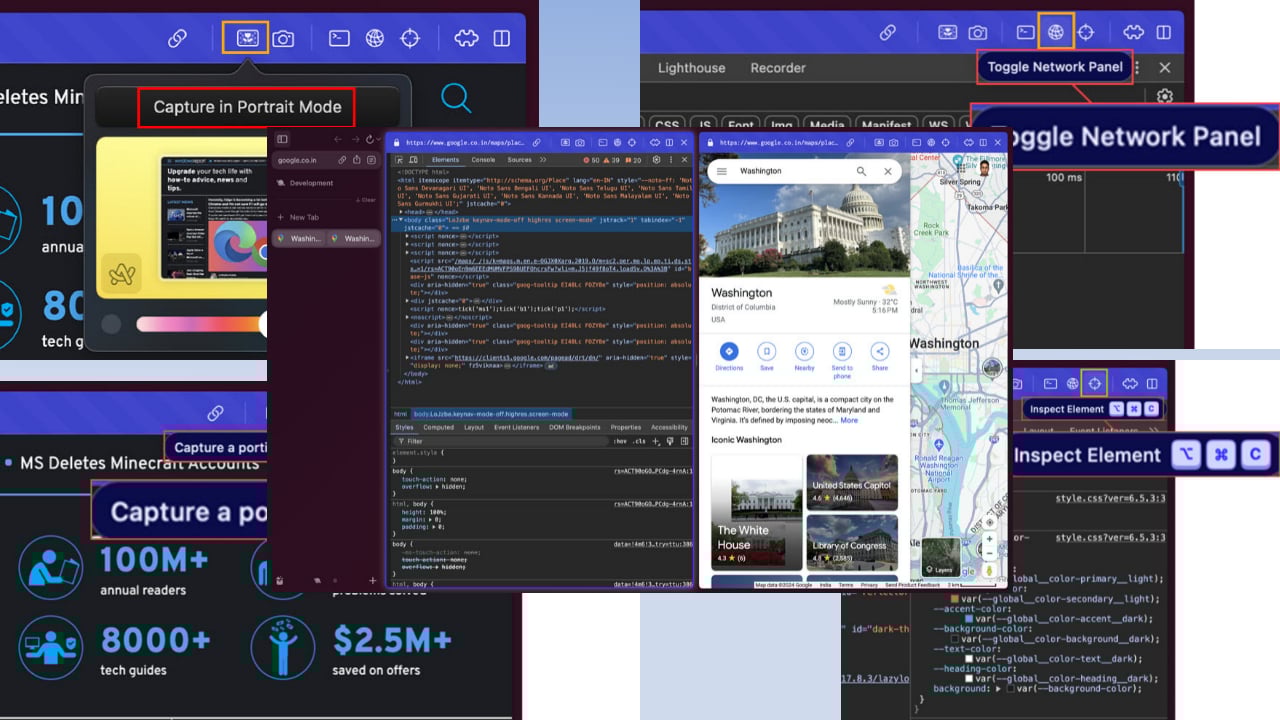Image resolution: width=1280 pixels, height=720 pixels.
Task: Click Clear in Arc sidebar
Action: (368, 200)
